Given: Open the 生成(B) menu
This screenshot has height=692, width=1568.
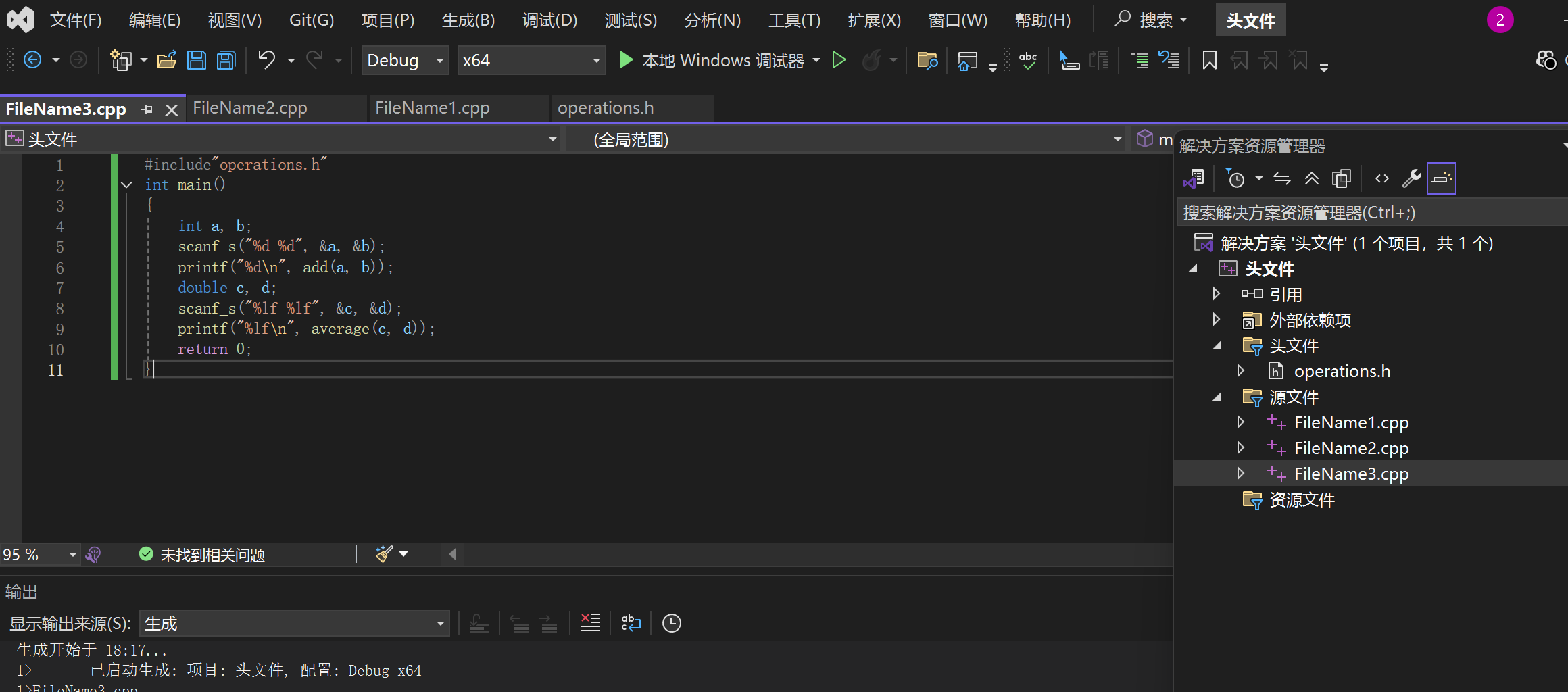Looking at the screenshot, I should tap(468, 20).
